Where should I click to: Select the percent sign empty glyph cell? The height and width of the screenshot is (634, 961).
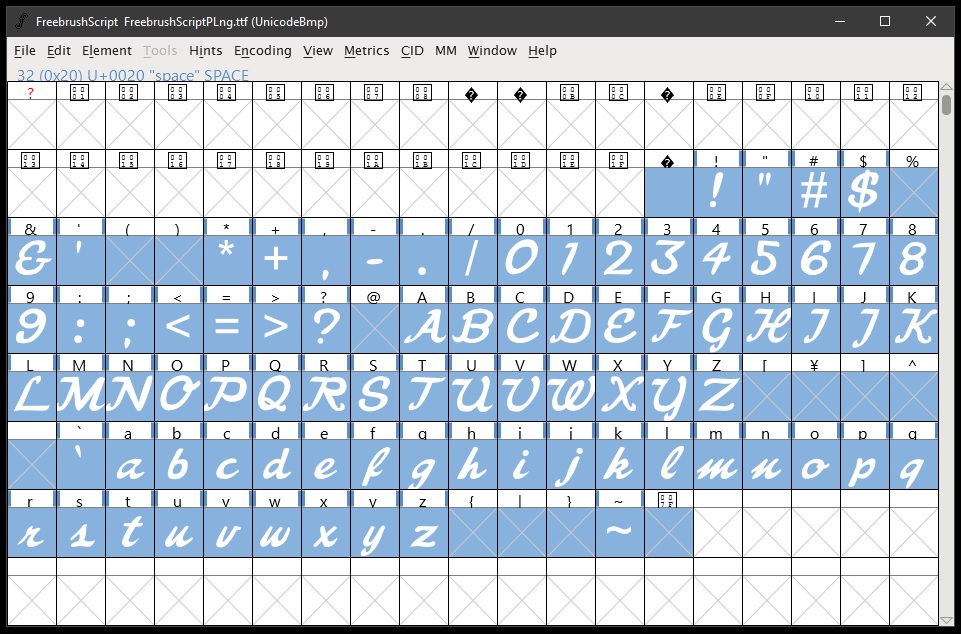(x=914, y=193)
